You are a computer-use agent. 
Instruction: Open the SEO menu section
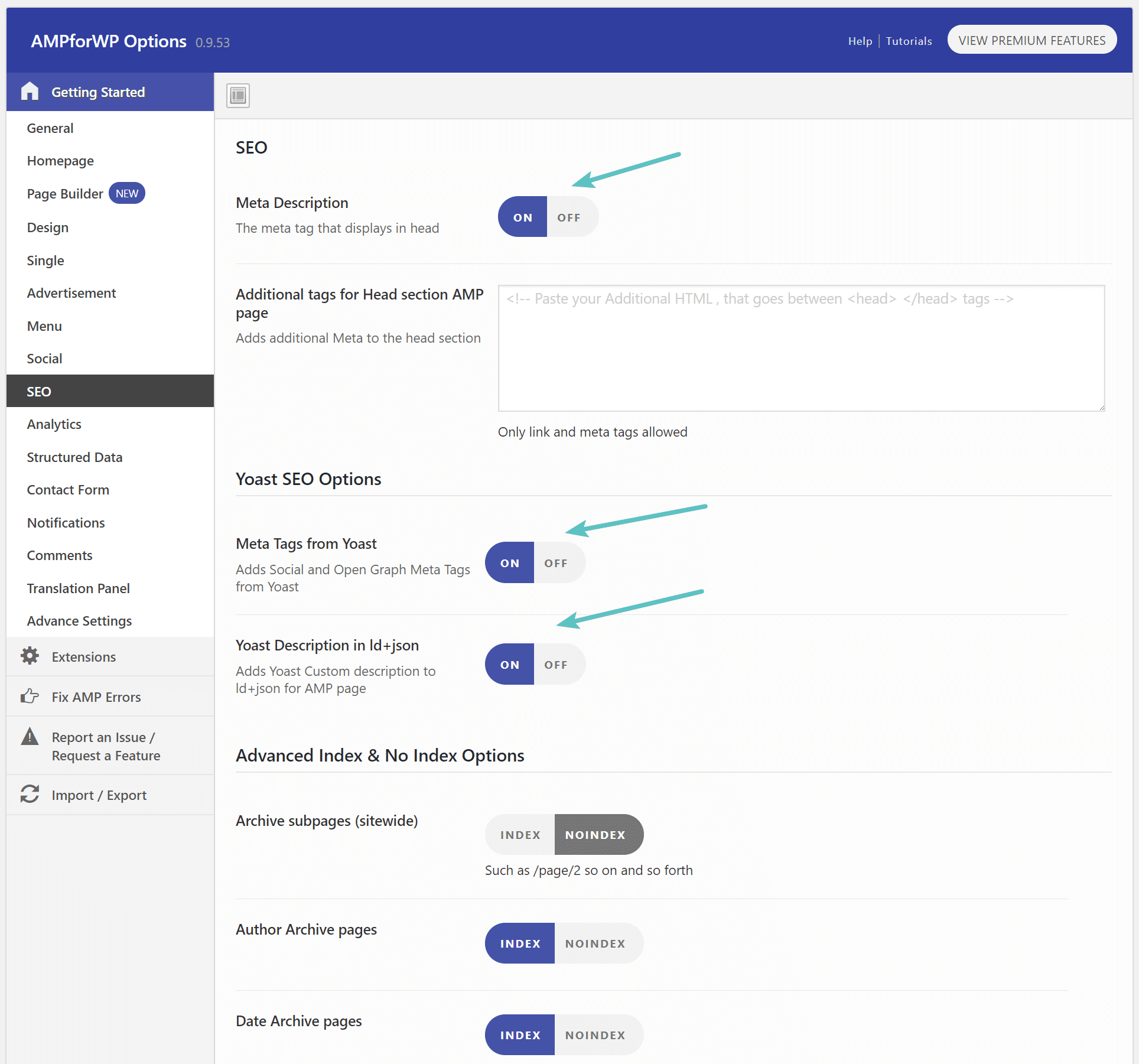pyautogui.click(x=39, y=391)
